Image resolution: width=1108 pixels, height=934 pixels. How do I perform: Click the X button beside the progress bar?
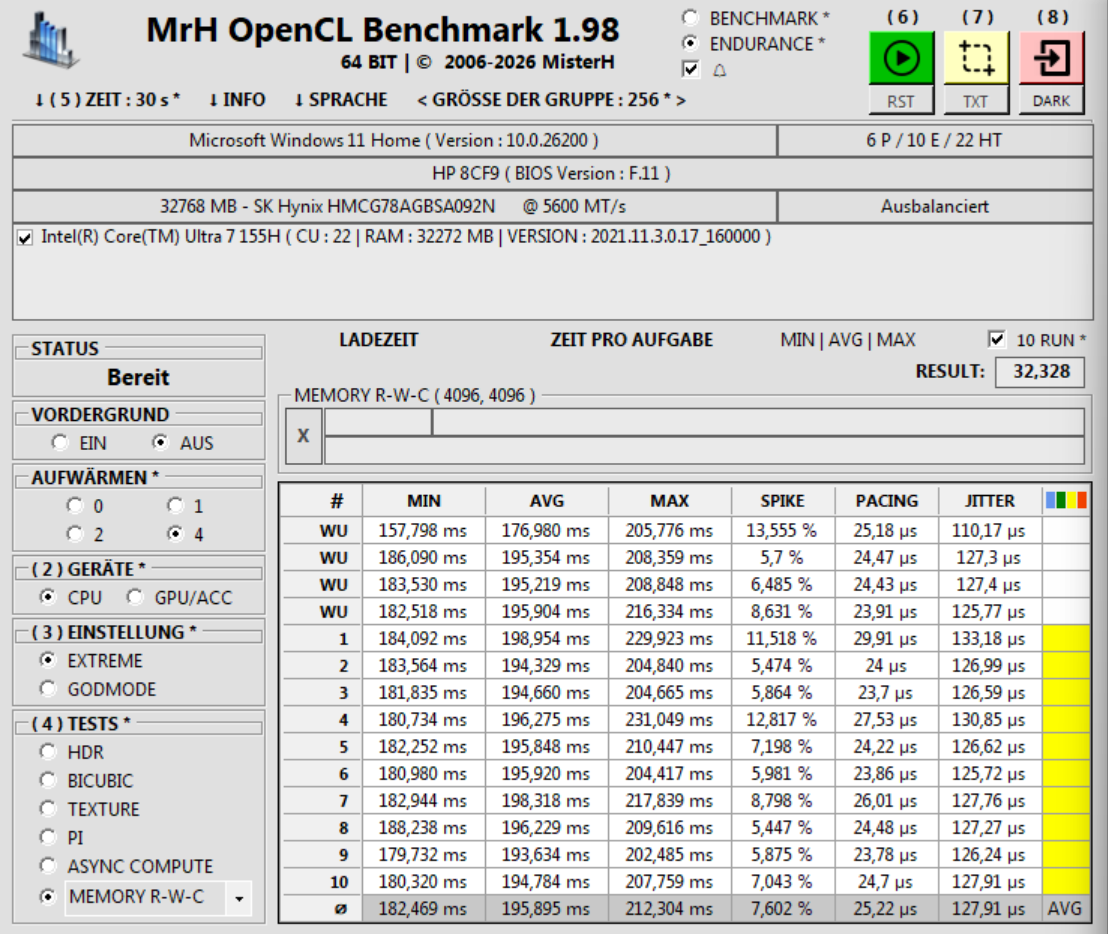click(x=303, y=436)
